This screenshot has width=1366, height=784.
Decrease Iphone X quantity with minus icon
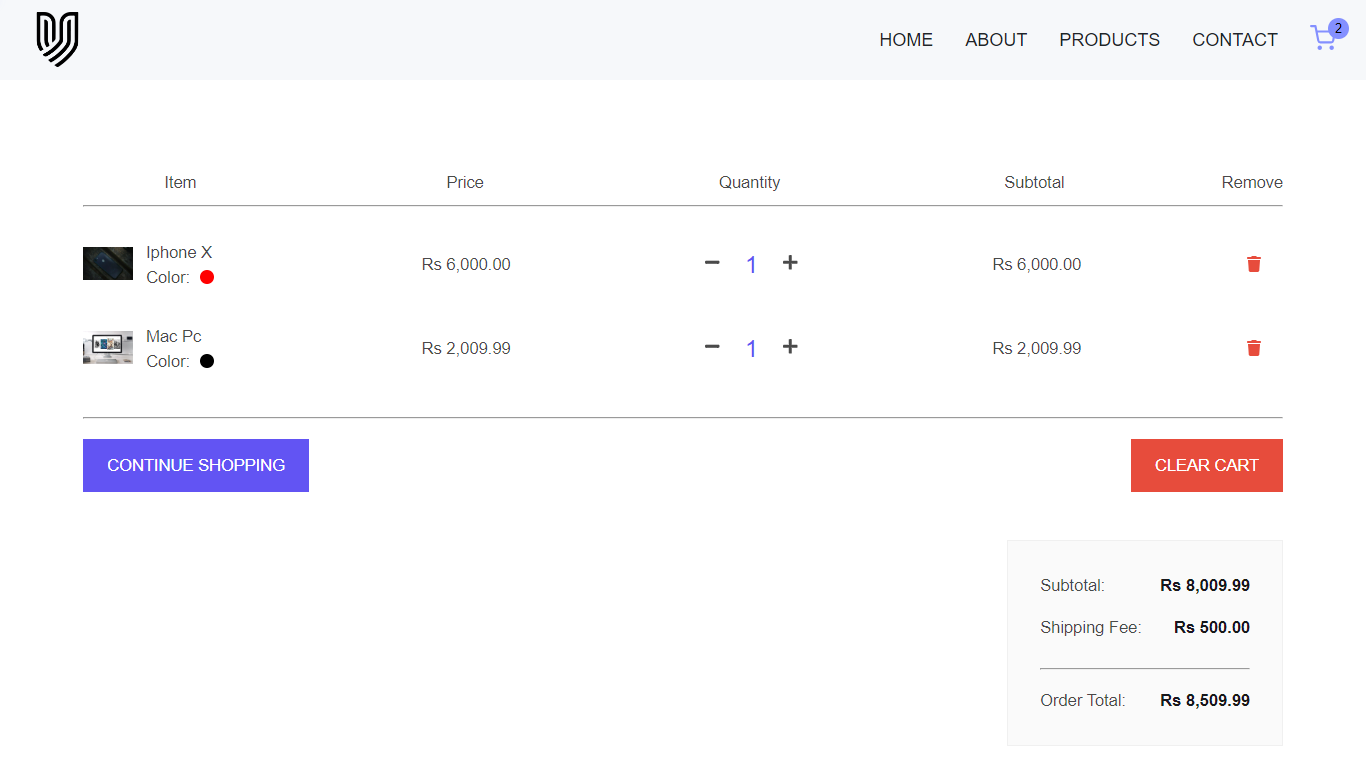[712, 263]
